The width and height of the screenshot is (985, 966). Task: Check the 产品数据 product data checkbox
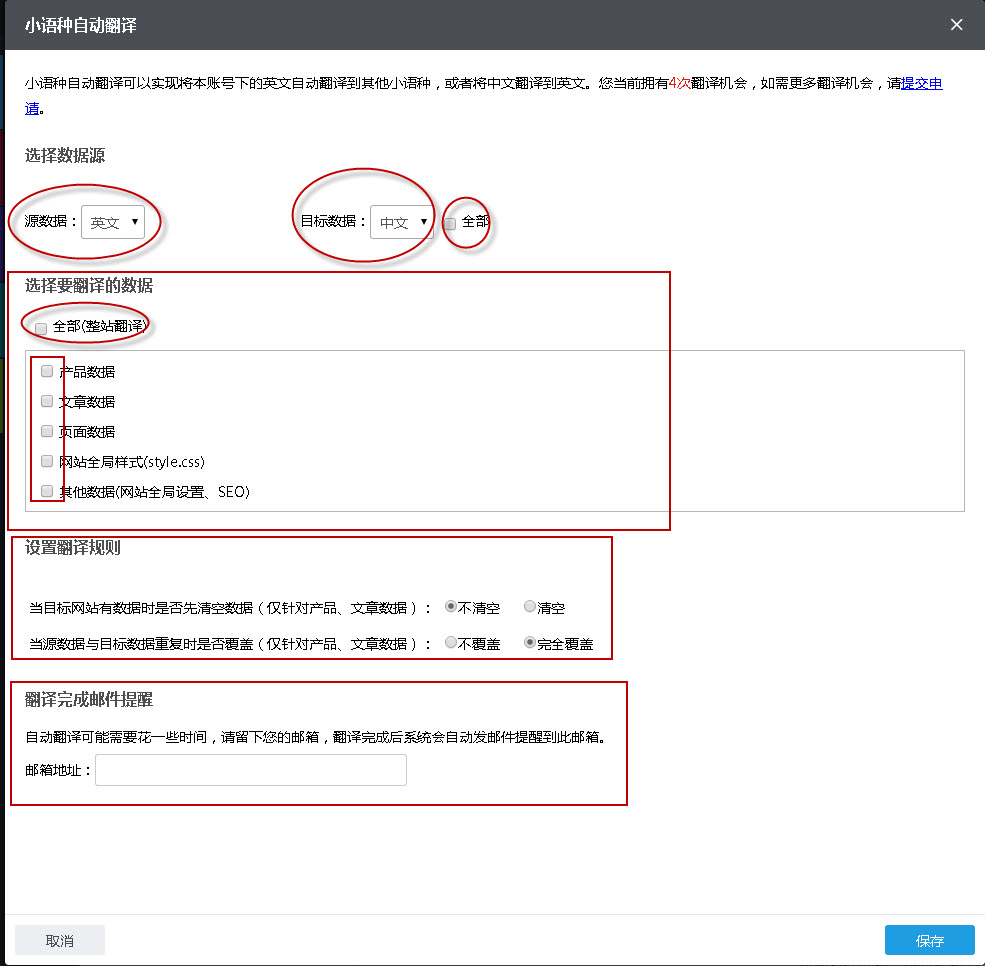click(x=46, y=370)
